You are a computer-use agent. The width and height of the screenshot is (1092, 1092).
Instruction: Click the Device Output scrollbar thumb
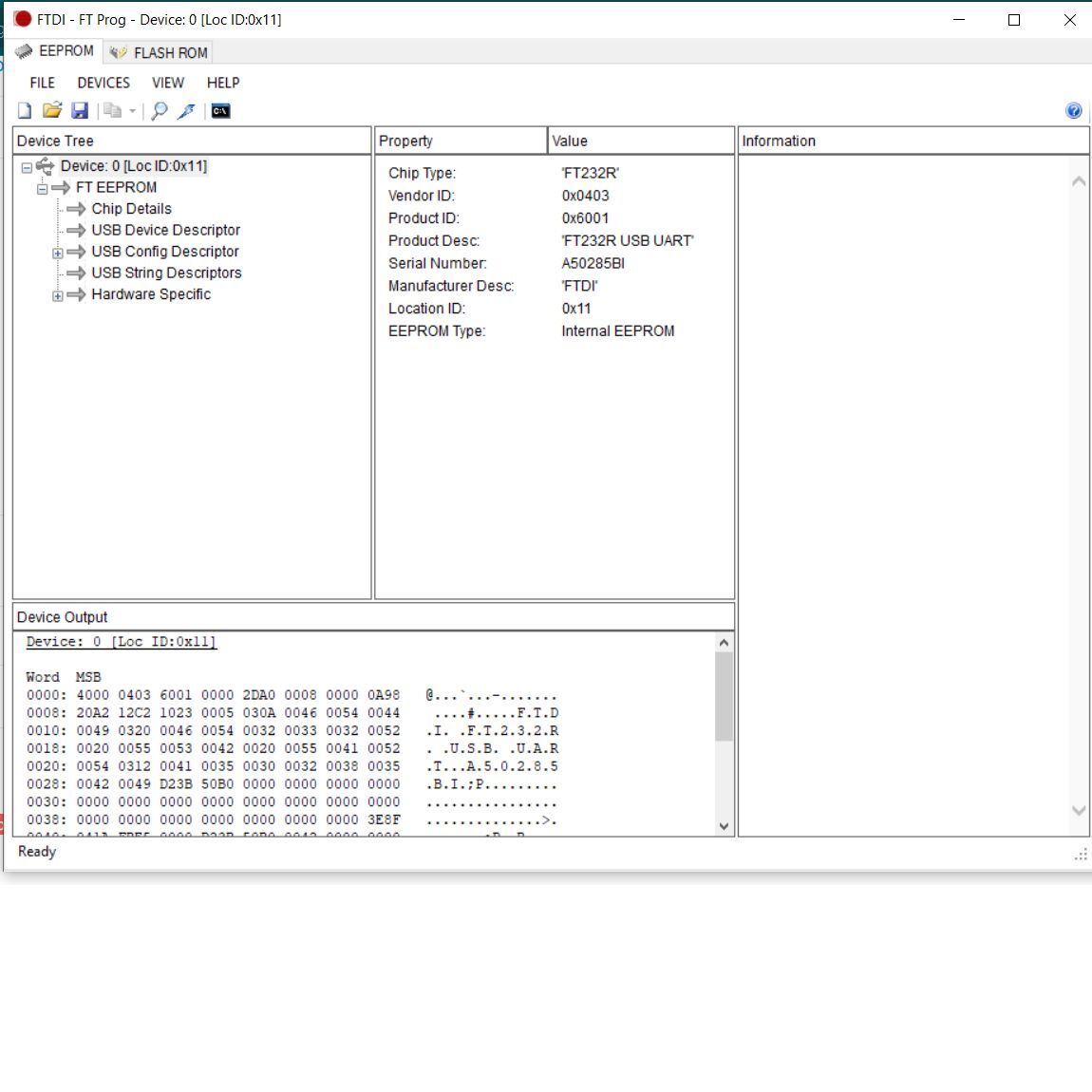tap(724, 696)
